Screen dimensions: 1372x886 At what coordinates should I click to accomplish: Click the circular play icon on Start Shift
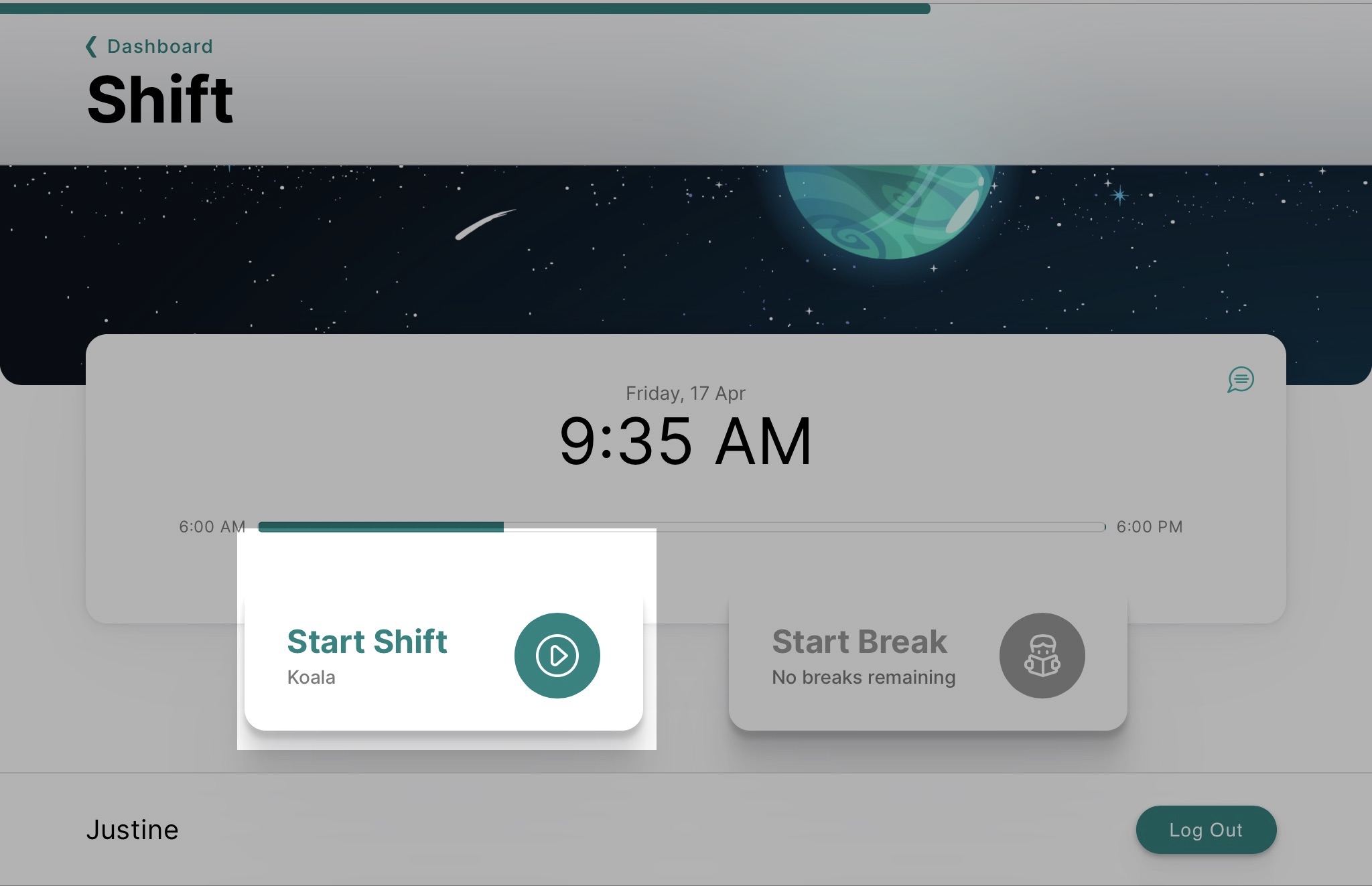(557, 655)
